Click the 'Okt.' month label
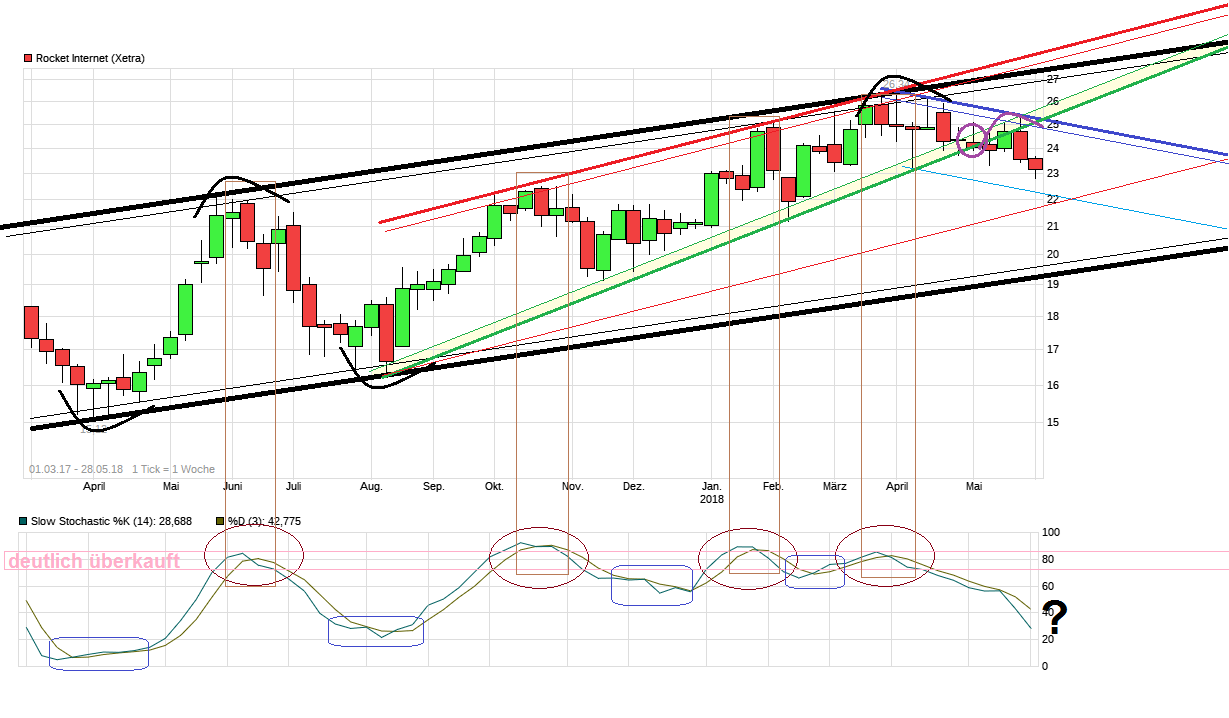Viewport: 1229px width, 718px height. (x=494, y=487)
